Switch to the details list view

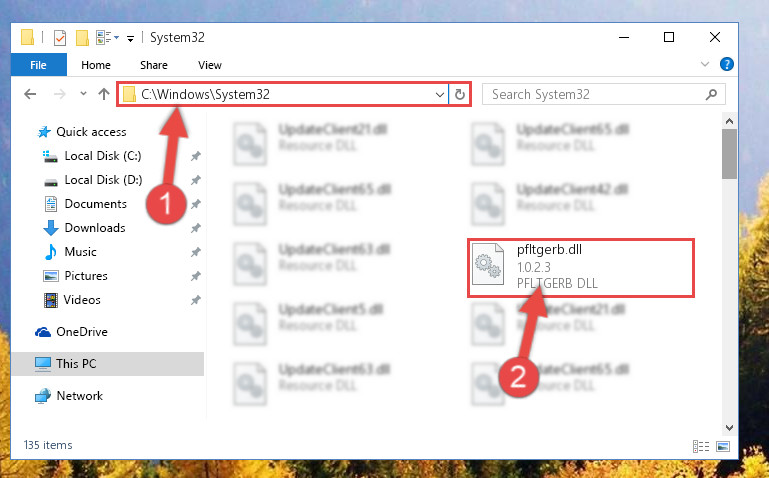[x=701, y=446]
